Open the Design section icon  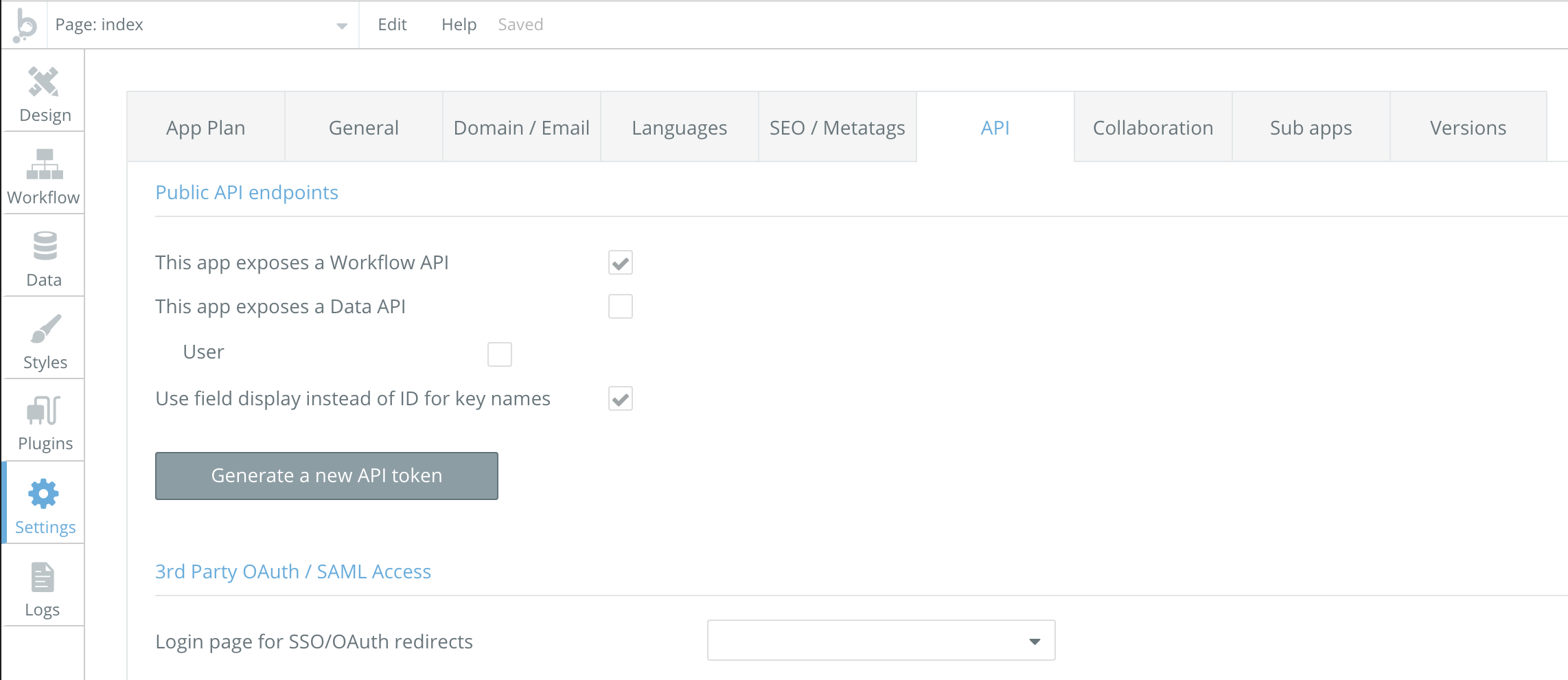pyautogui.click(x=44, y=82)
